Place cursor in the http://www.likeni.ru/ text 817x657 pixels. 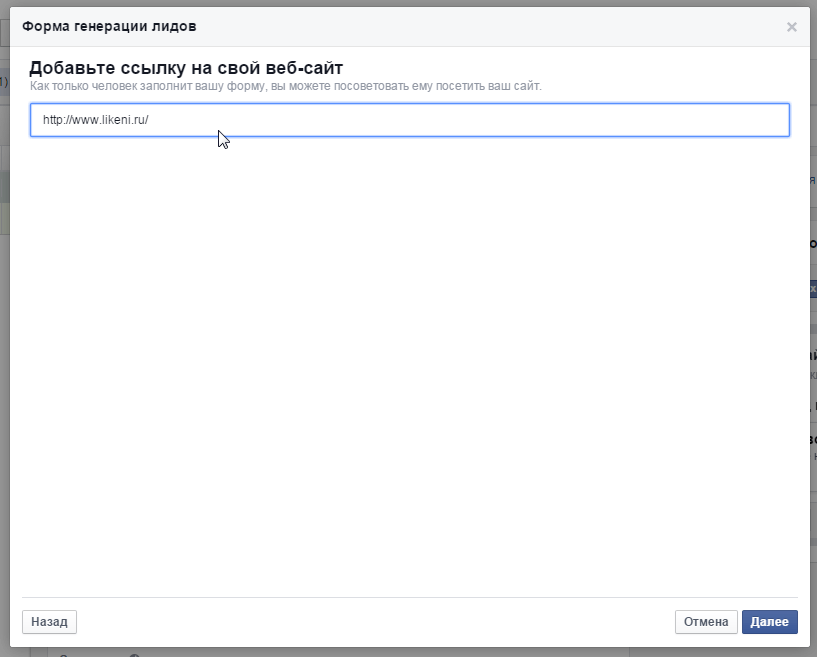95,120
